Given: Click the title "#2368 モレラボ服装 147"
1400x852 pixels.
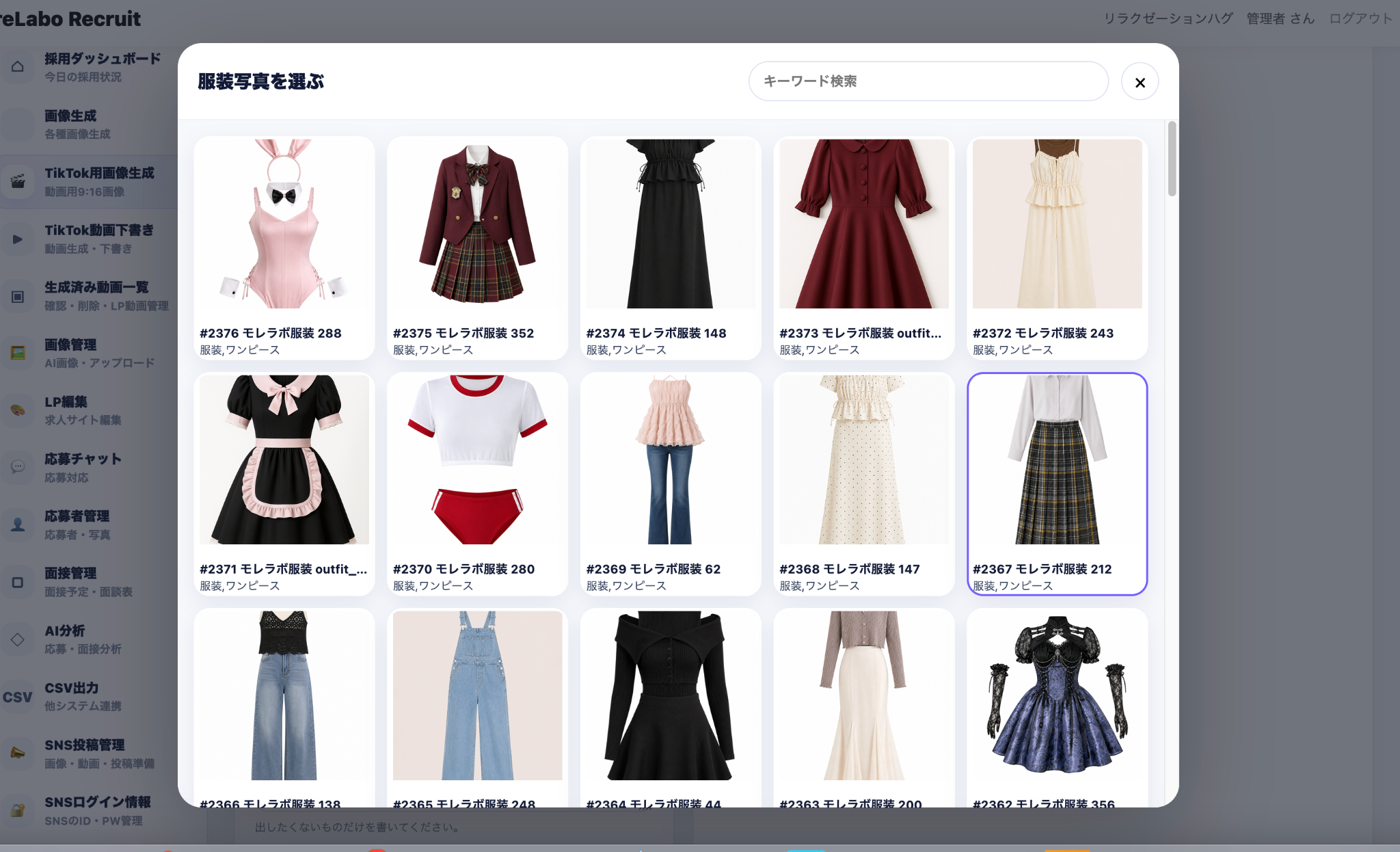Looking at the screenshot, I should (x=850, y=569).
